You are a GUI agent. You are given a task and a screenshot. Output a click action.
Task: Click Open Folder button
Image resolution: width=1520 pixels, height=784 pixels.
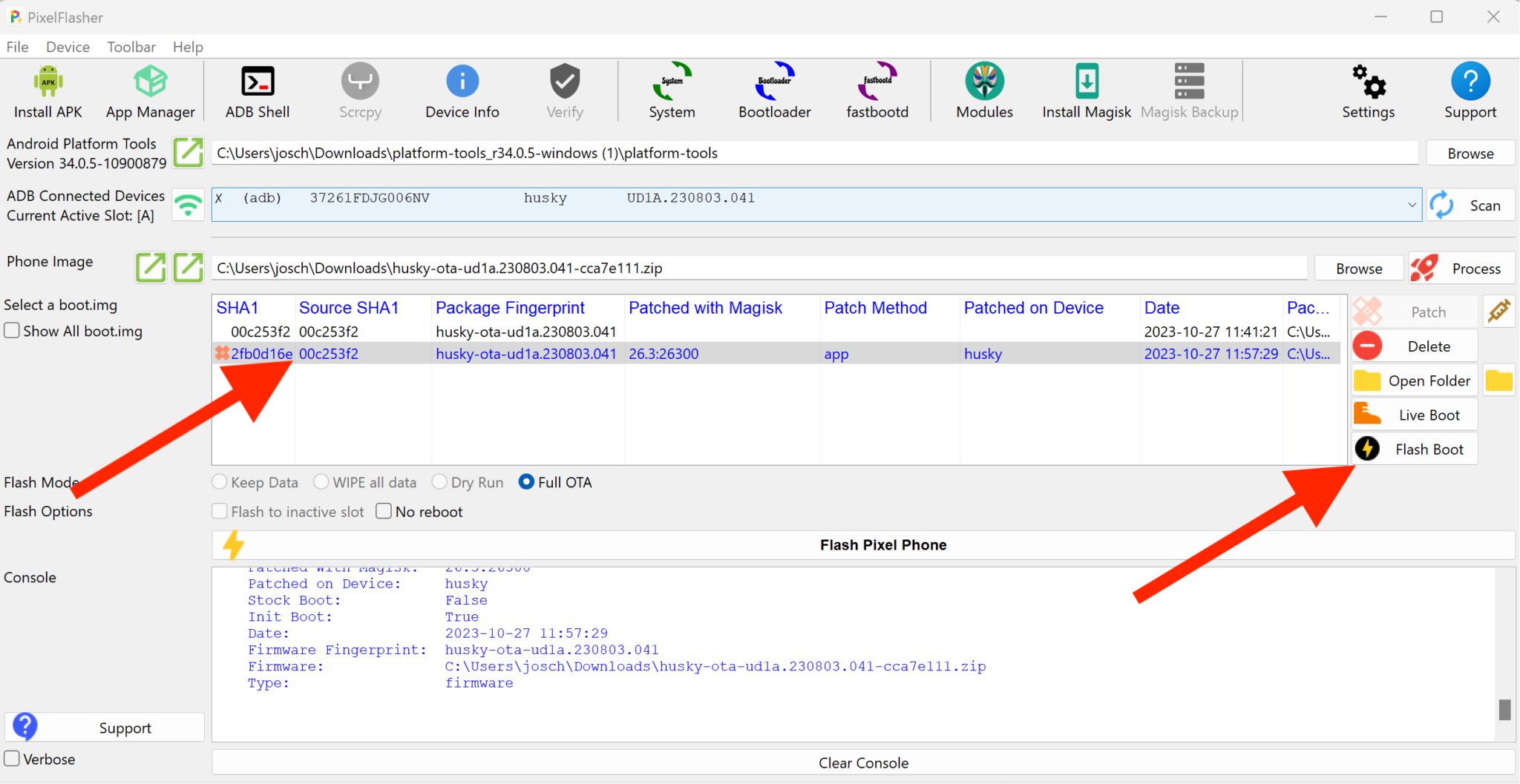(1414, 381)
